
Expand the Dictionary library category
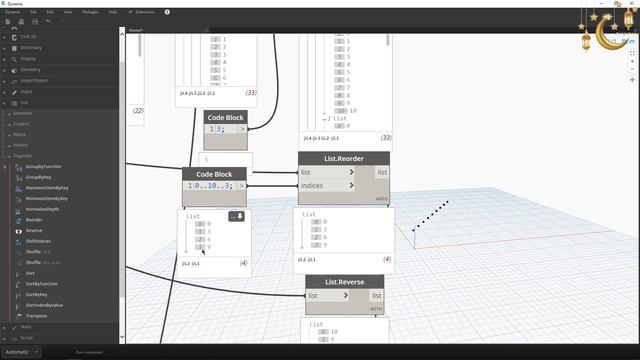[4, 48]
